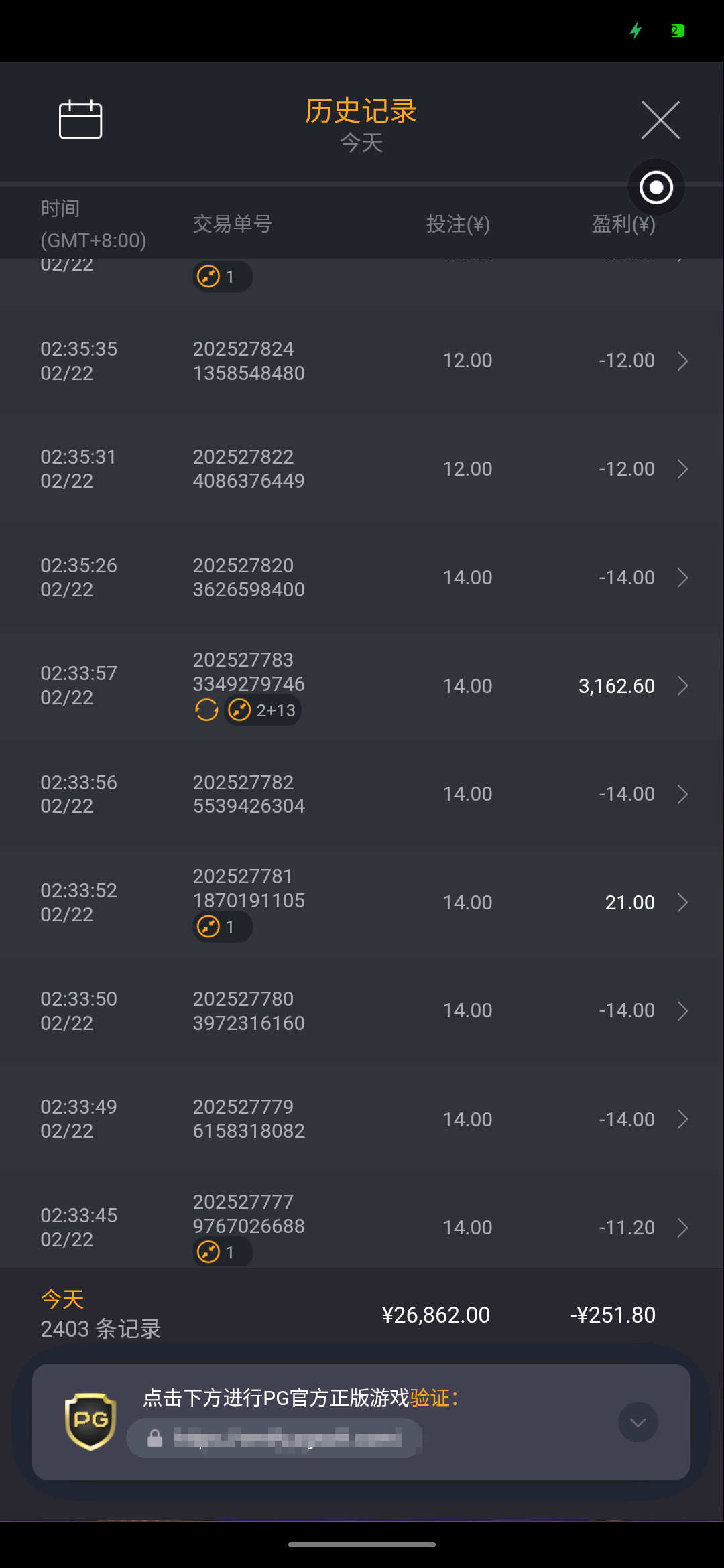The height and width of the screenshot is (1568, 724).
Task: Expand details for 02:35:35 record
Action: tap(682, 361)
